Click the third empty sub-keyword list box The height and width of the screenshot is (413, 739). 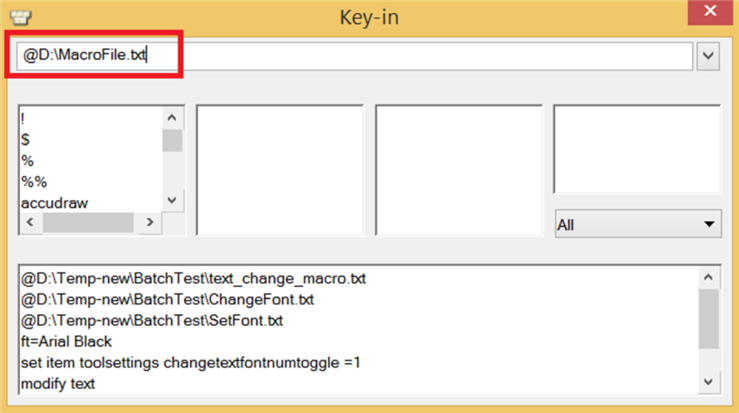point(459,170)
